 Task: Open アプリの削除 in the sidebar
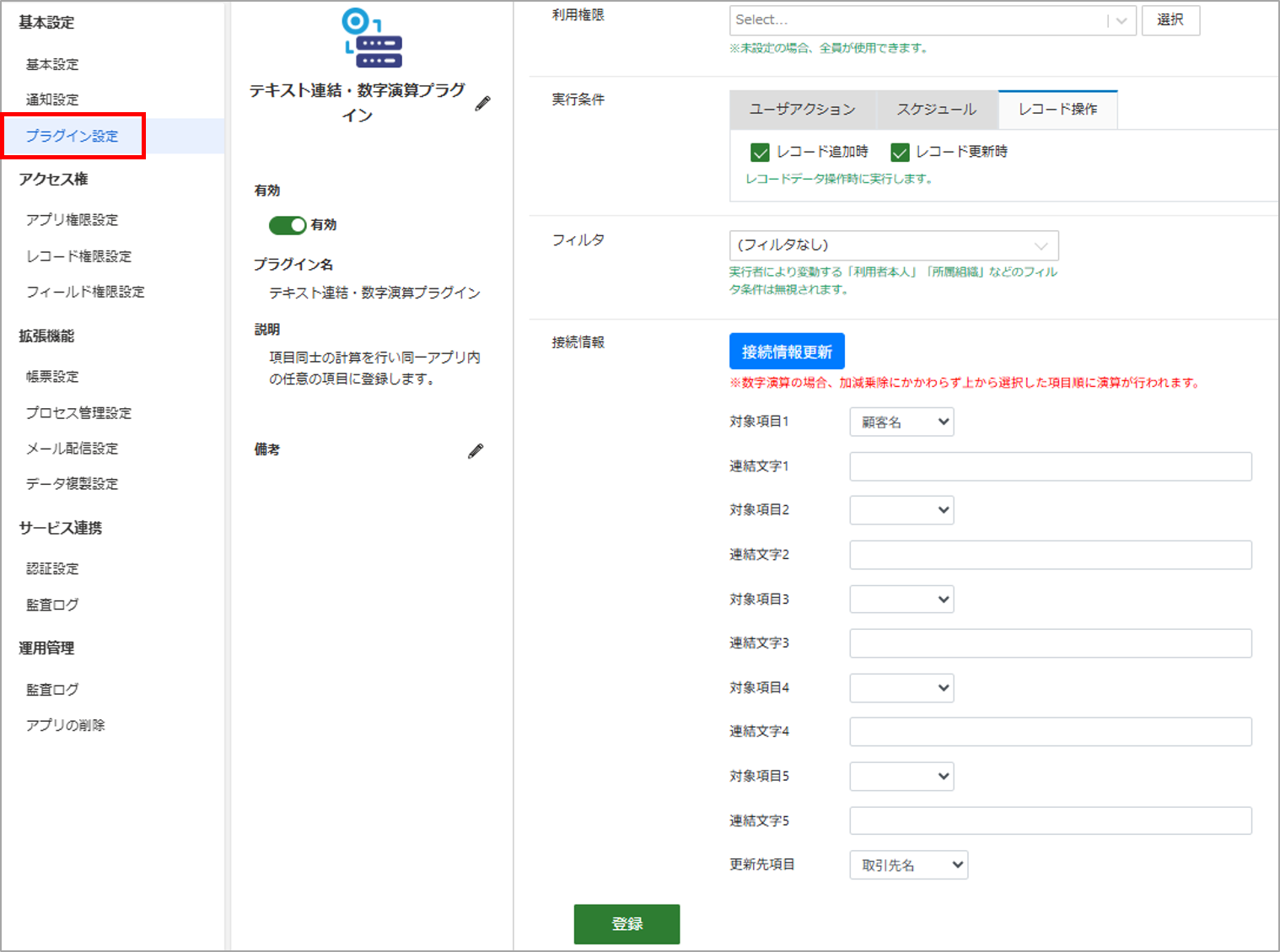(x=66, y=726)
